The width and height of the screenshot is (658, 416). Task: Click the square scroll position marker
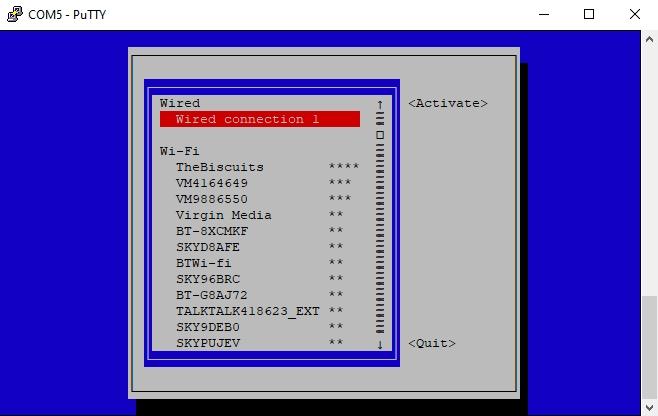[x=380, y=135]
